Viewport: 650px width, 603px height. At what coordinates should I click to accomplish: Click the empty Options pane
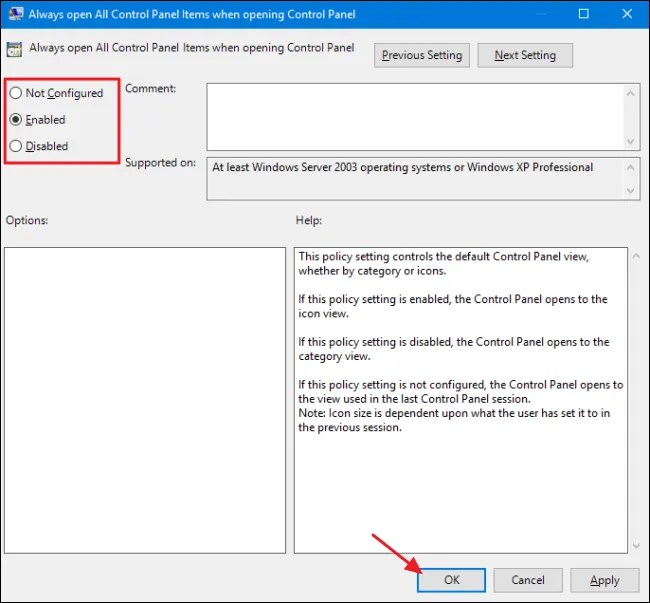coord(145,400)
